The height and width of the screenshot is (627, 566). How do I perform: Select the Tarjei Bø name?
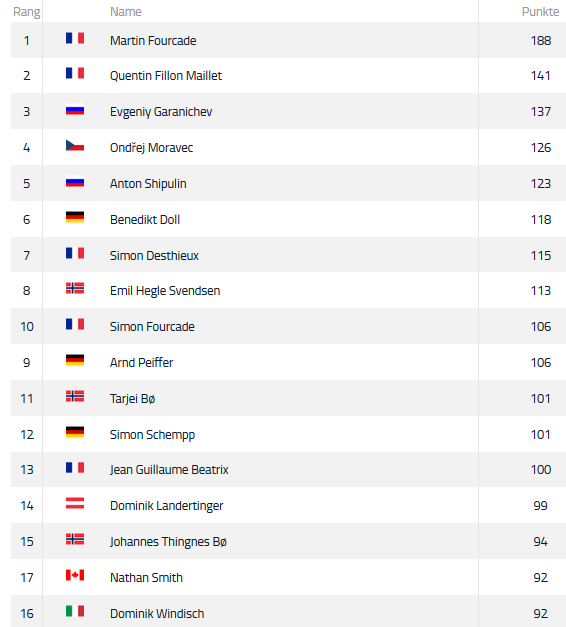[132, 399]
